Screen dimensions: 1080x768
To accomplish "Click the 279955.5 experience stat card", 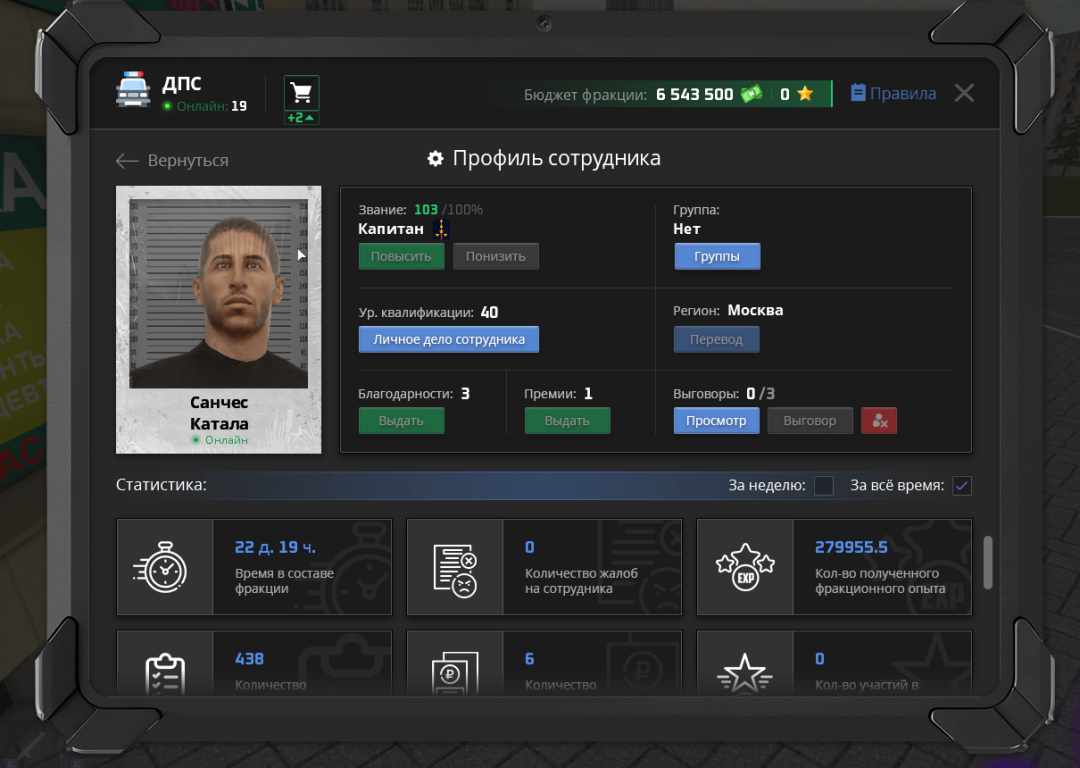I will (x=834, y=567).
